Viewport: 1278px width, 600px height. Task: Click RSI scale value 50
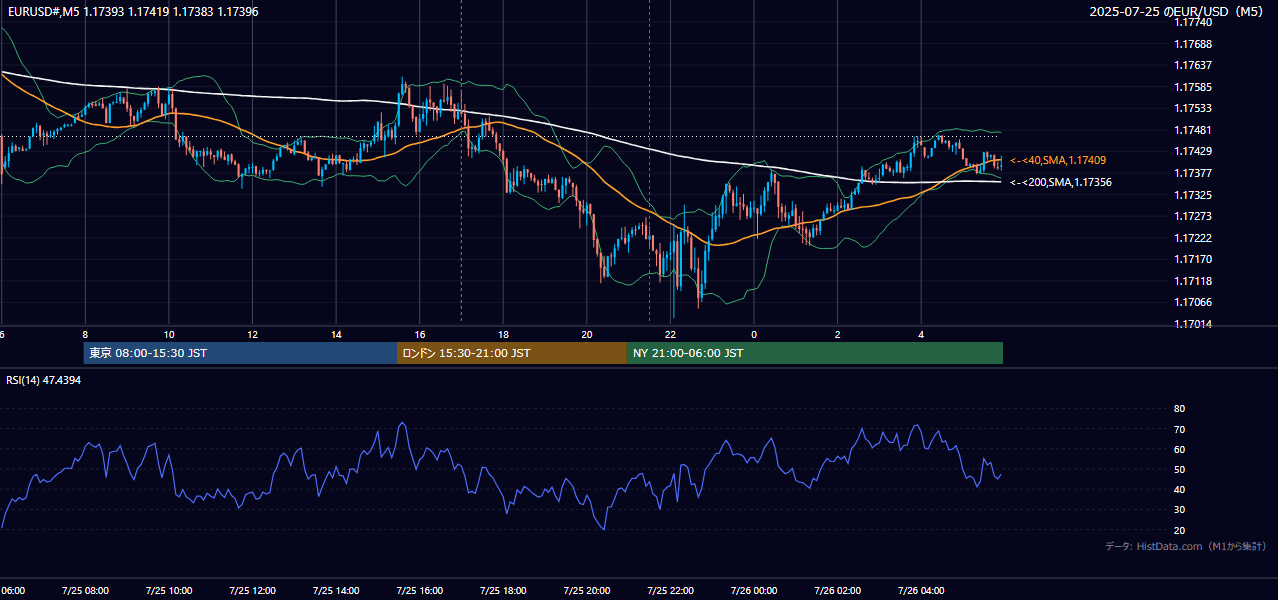coord(1179,469)
